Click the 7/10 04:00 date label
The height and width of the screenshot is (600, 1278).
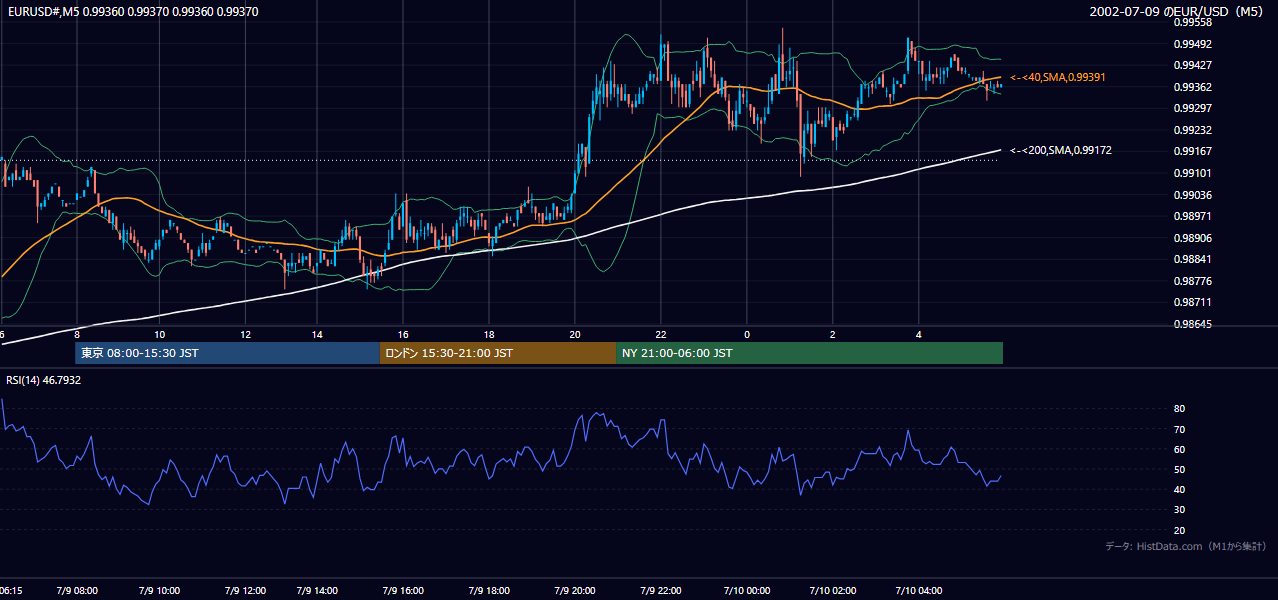click(919, 591)
